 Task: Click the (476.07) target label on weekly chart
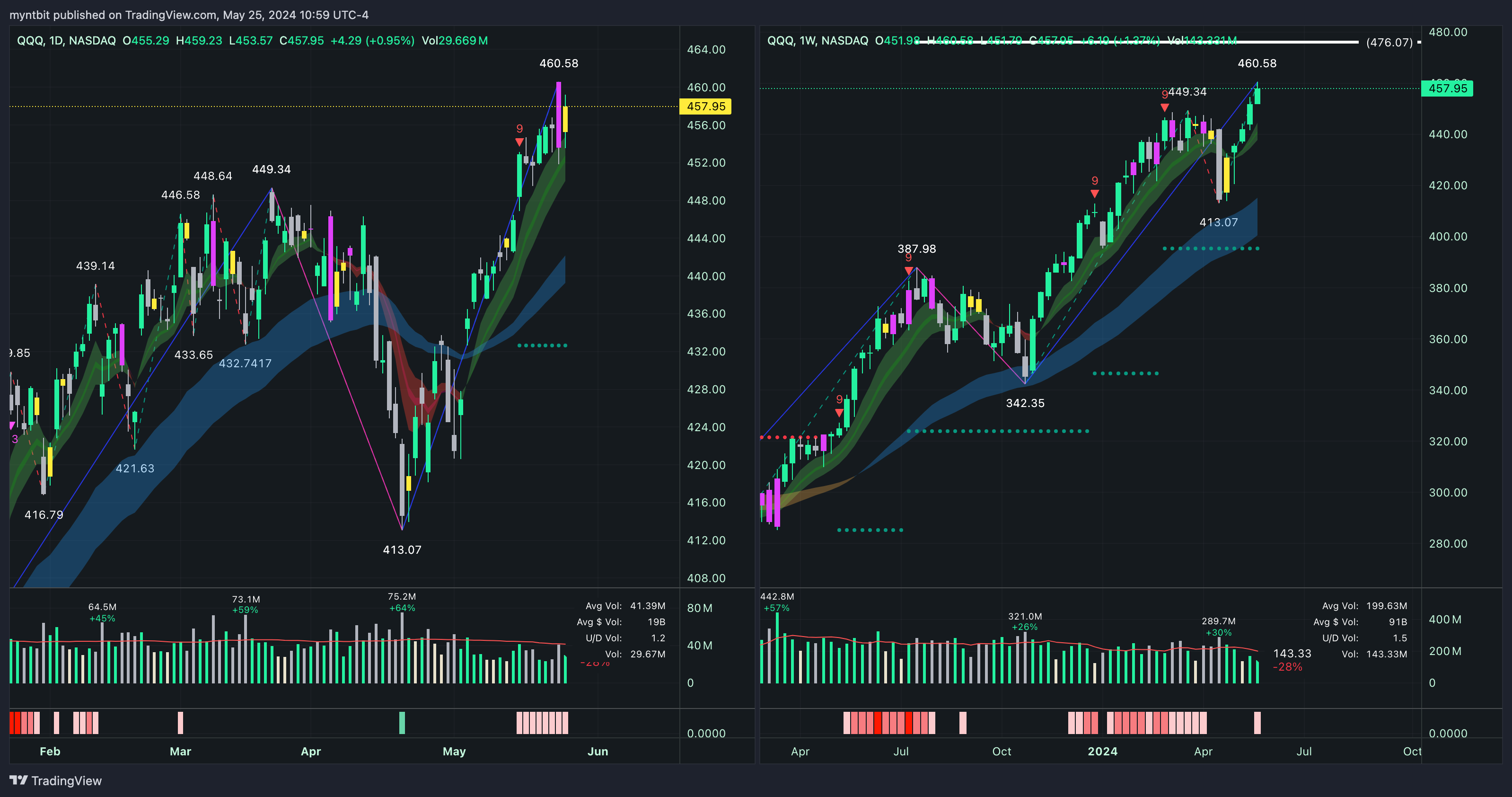[1389, 42]
